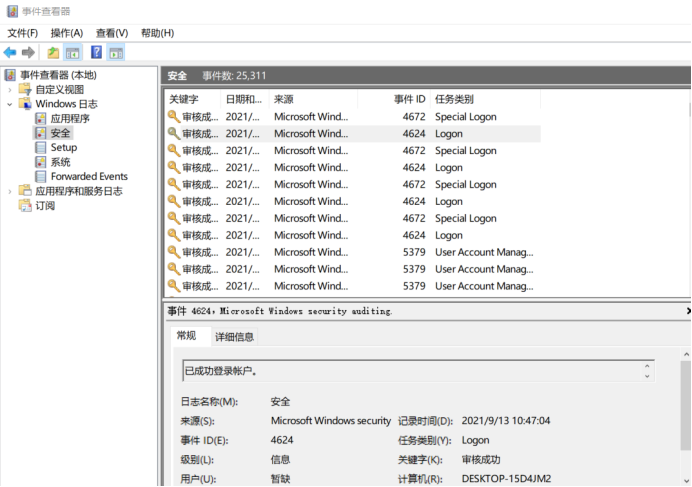Select Setup in the tree
The image size is (692, 487).
coord(64,147)
